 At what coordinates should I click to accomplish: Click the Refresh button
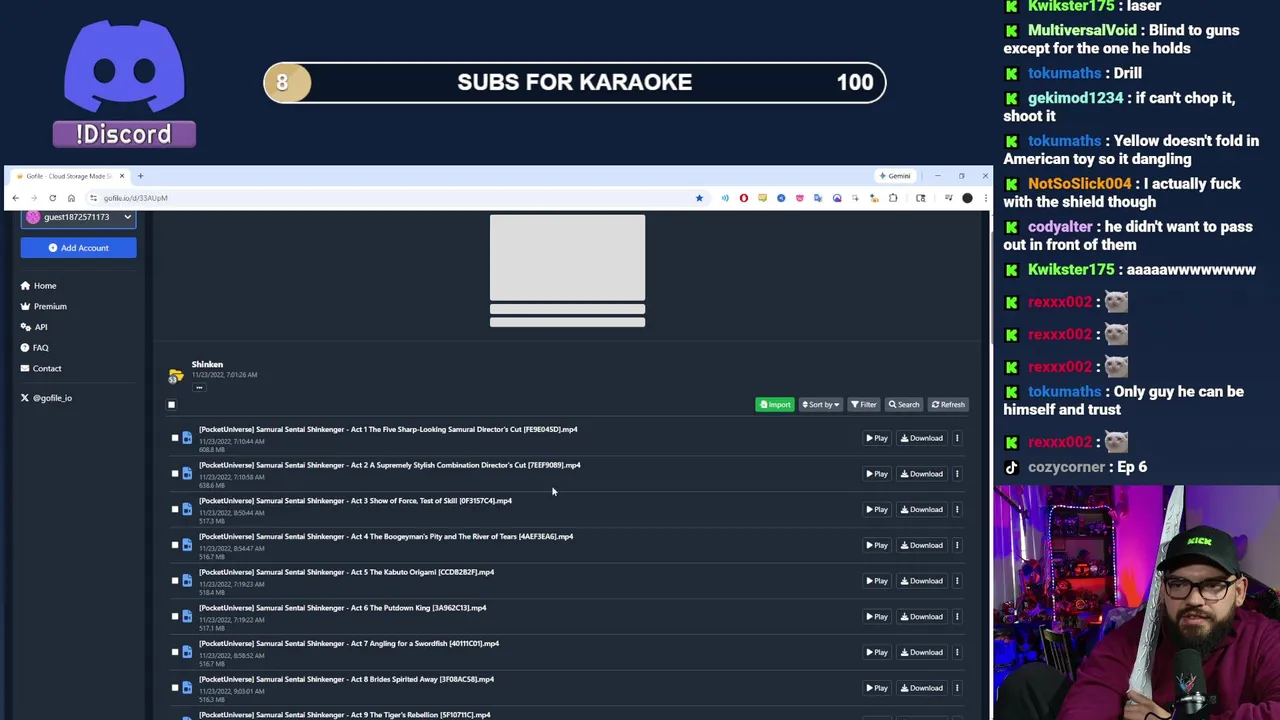click(x=948, y=405)
